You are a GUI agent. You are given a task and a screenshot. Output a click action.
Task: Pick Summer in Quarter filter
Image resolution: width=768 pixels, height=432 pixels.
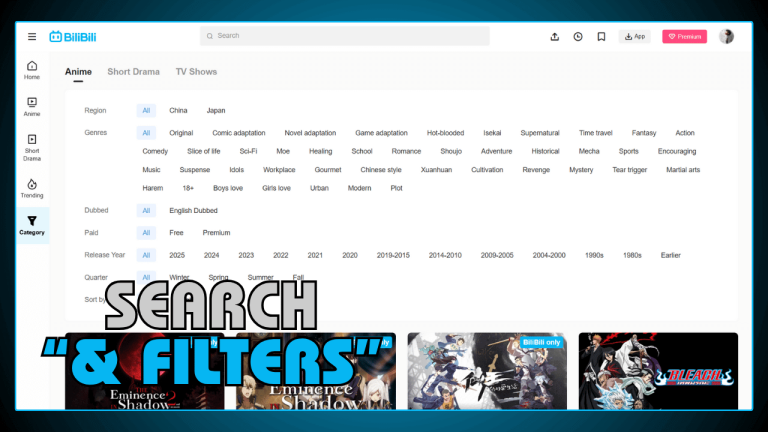260,277
